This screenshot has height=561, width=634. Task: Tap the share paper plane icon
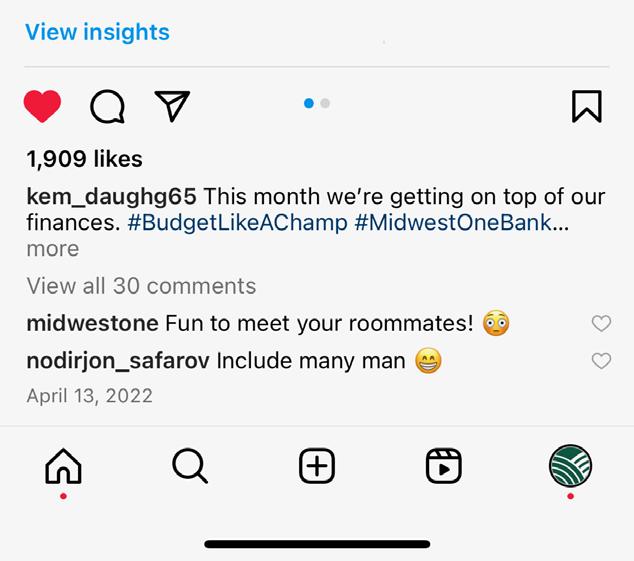(172, 105)
